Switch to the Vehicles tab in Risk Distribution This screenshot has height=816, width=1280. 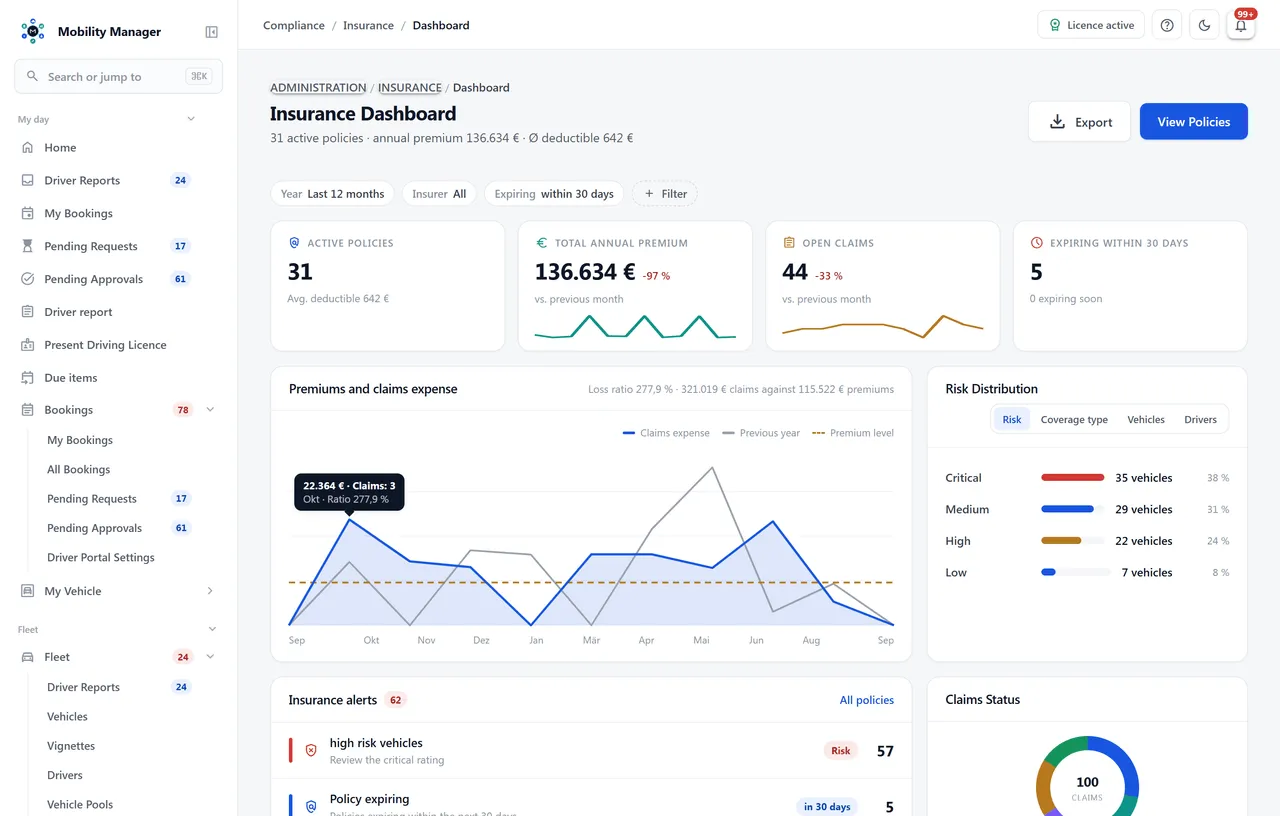click(x=1146, y=419)
